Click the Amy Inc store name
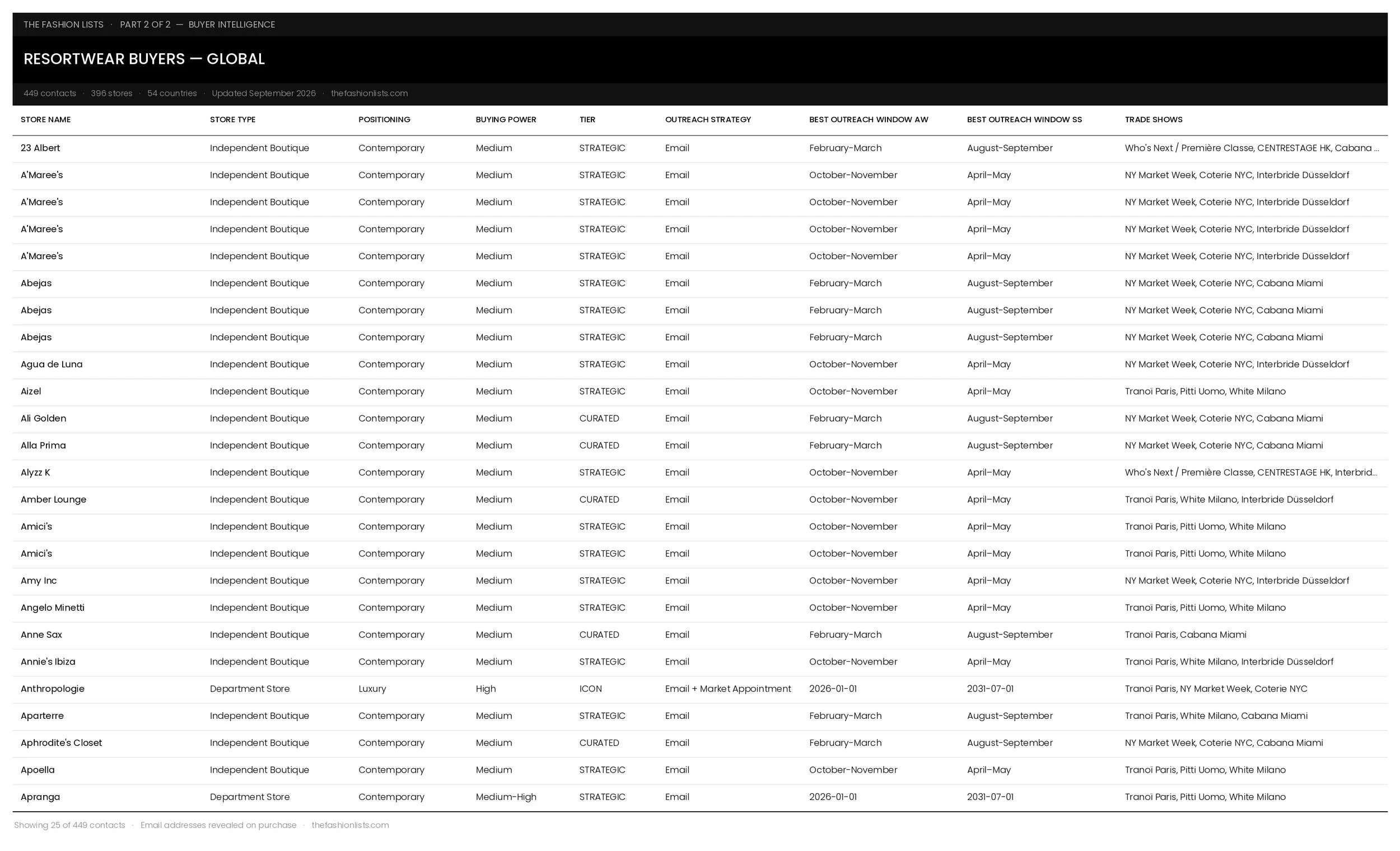 (x=39, y=581)
